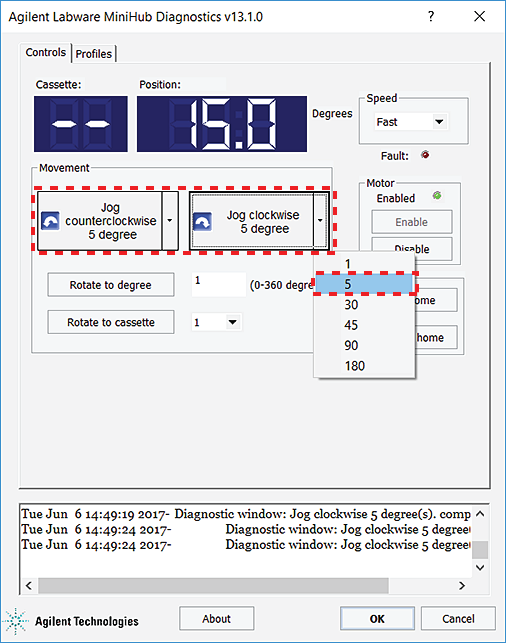Click the About button
Viewport: 506px width, 643px height.
(x=217, y=619)
